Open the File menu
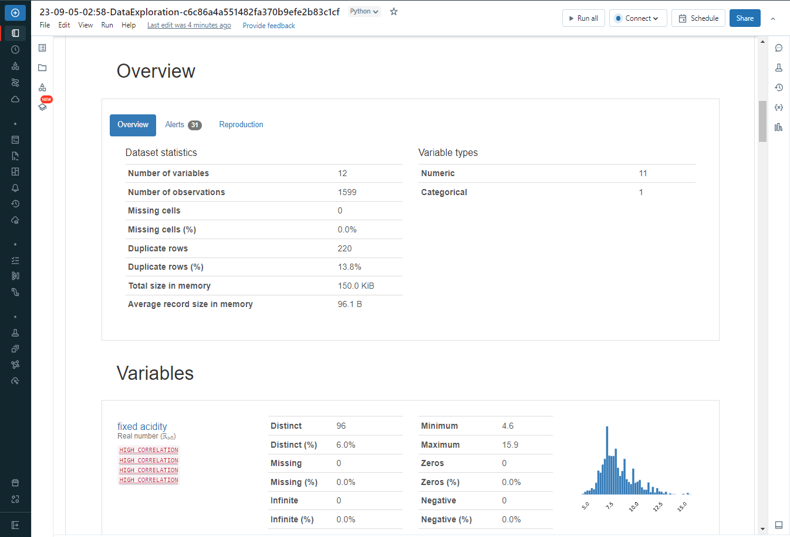Screen dimensions: 790x537 click(45, 25)
